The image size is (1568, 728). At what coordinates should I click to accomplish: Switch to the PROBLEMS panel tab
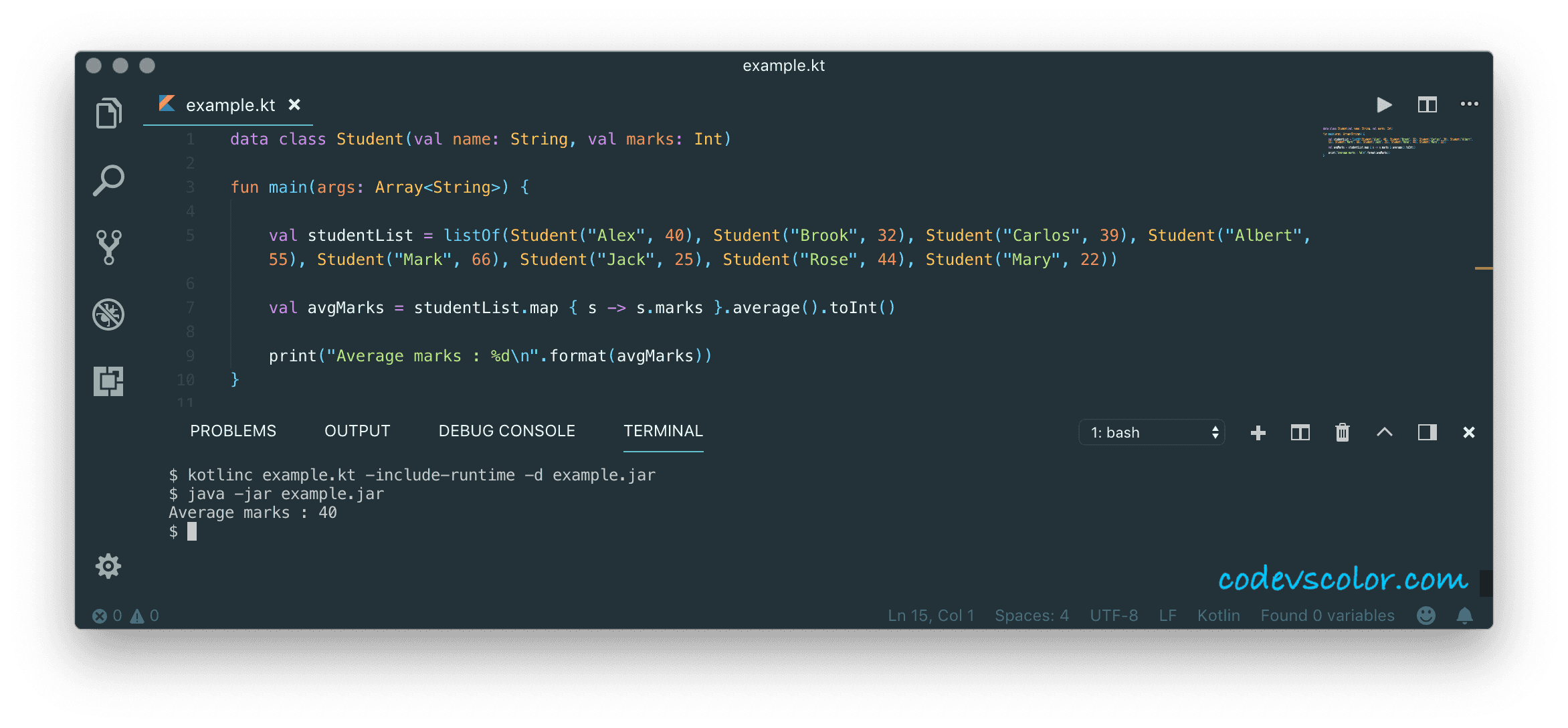point(233,431)
